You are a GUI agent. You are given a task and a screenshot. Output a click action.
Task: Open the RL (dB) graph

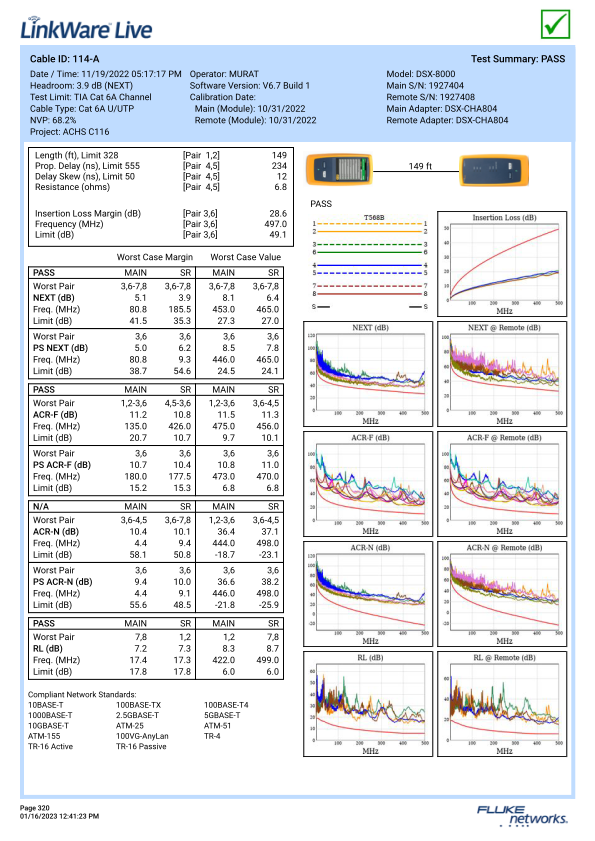[x=368, y=704]
